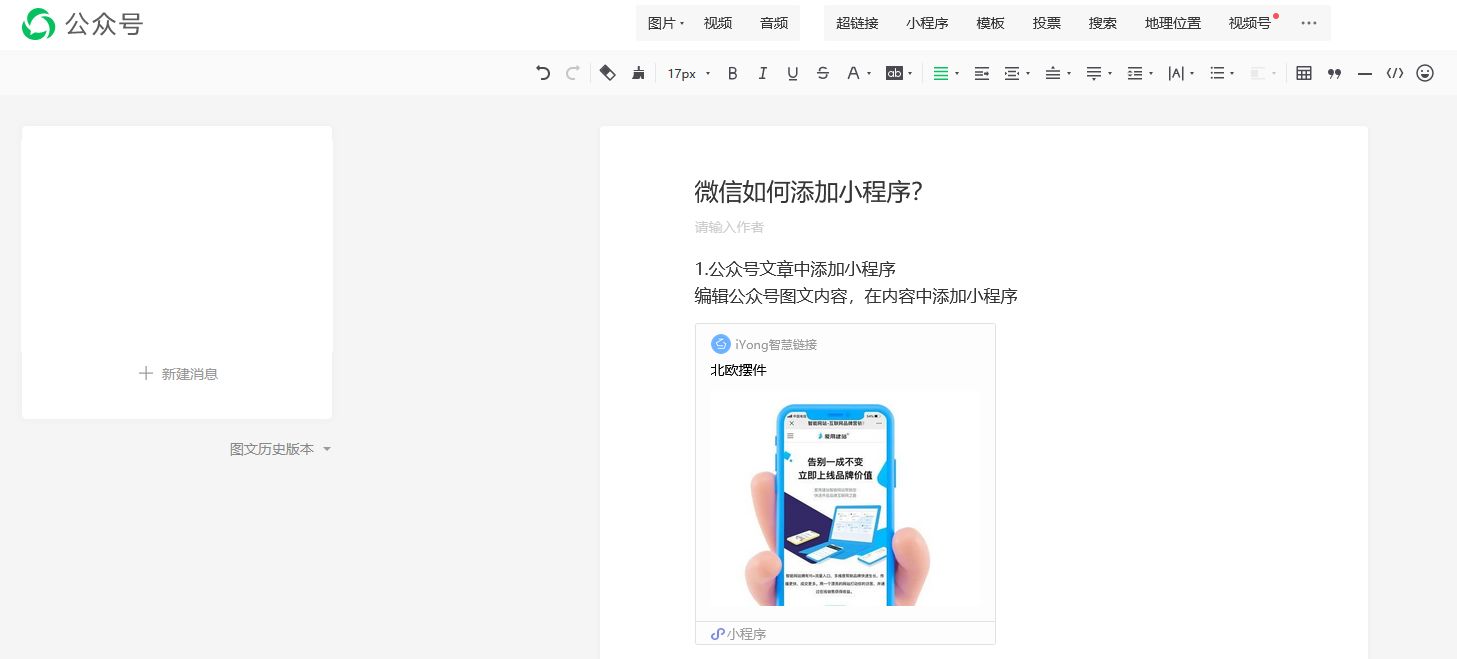Toggle underline formatting
The image size is (1457, 659).
pos(792,72)
